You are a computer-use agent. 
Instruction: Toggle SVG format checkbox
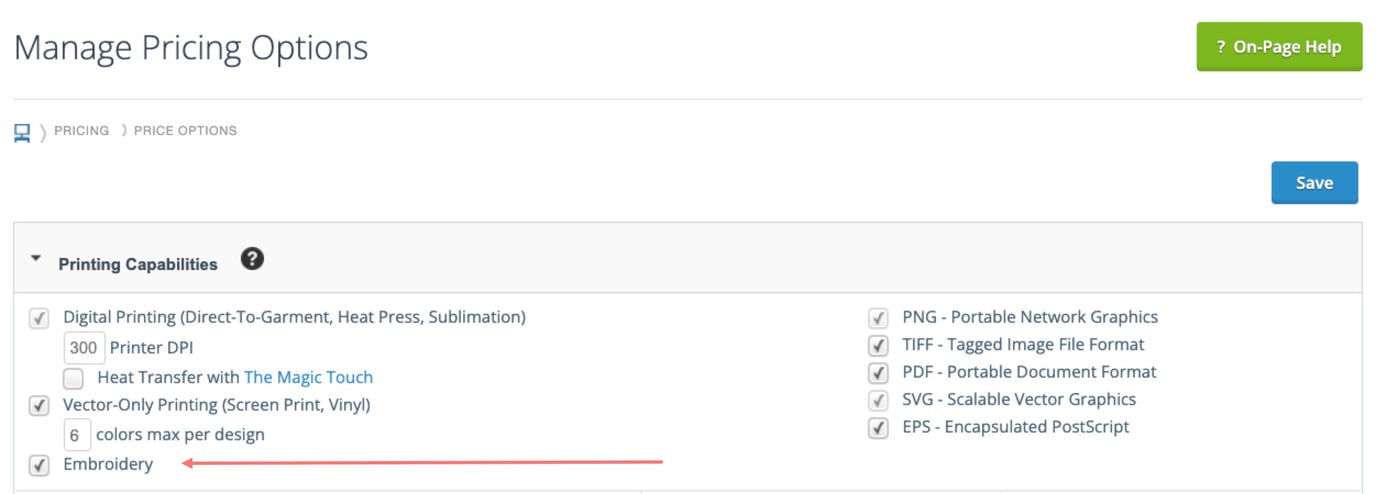click(879, 401)
